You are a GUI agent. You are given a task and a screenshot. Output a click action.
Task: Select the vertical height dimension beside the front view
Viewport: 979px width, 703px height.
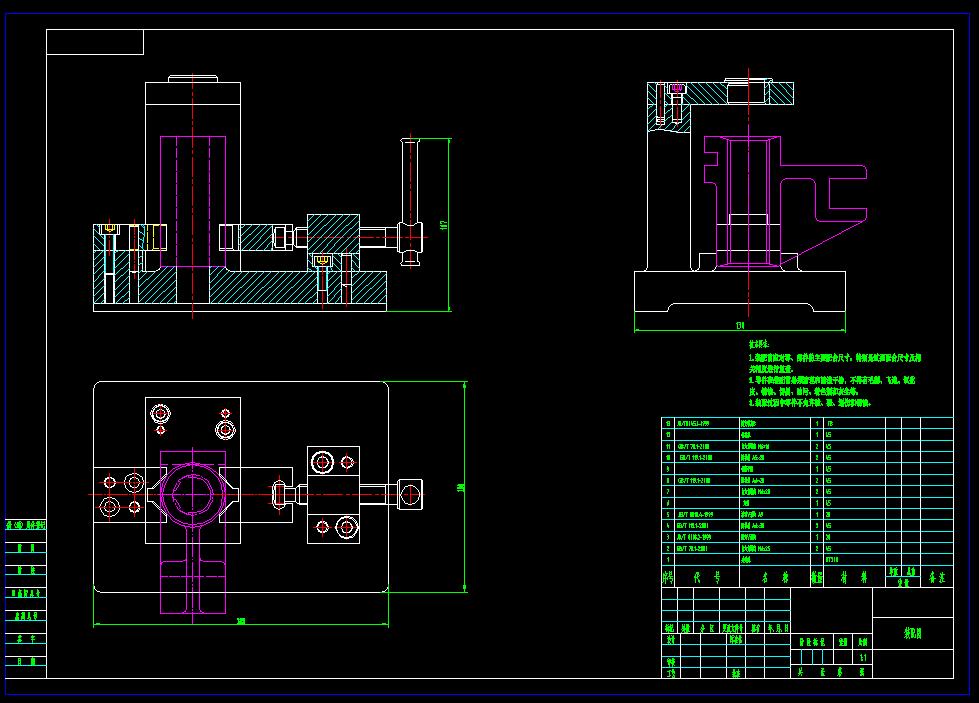click(x=444, y=224)
